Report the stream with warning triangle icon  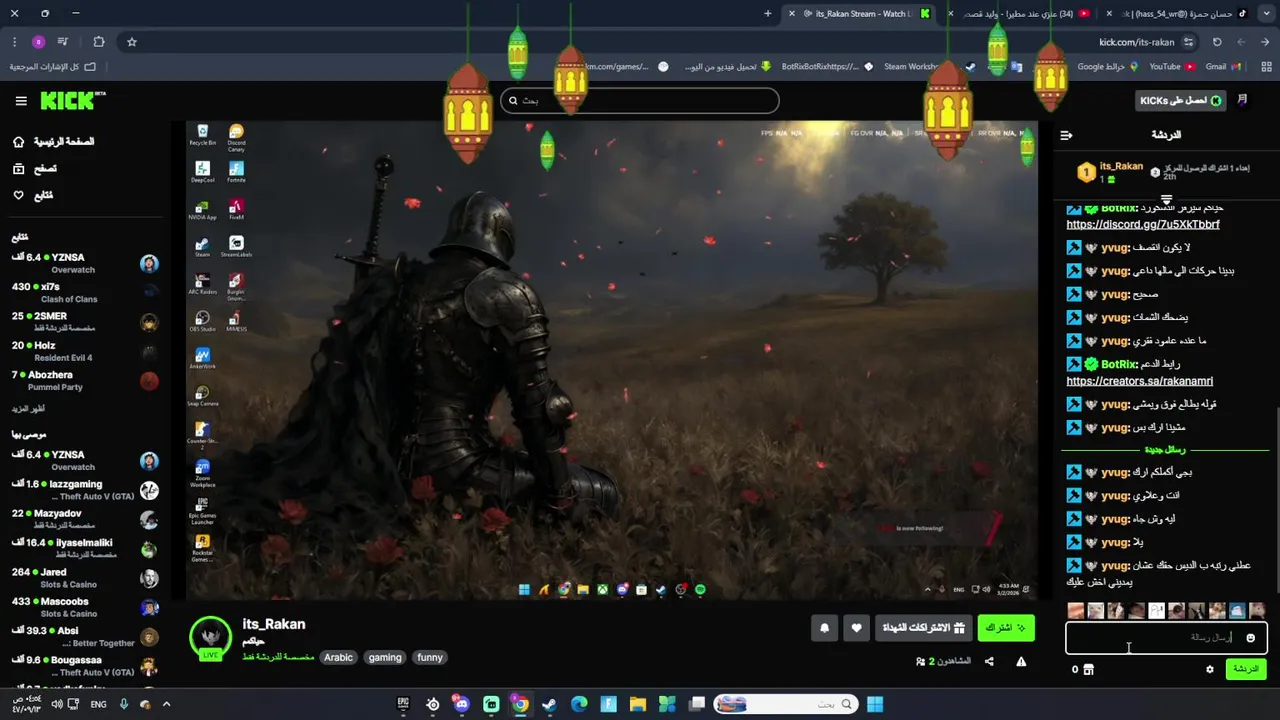[1021, 661]
